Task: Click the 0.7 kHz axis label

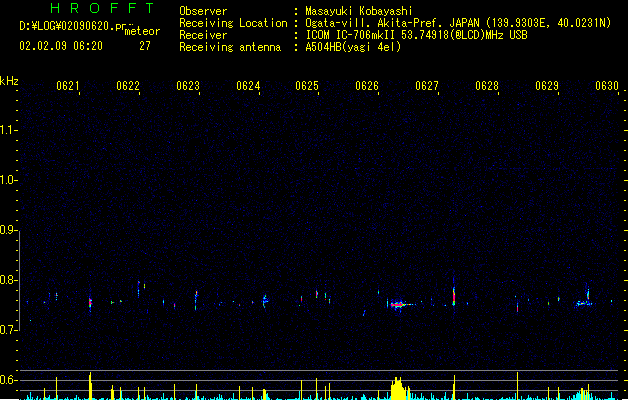Action: (8, 330)
